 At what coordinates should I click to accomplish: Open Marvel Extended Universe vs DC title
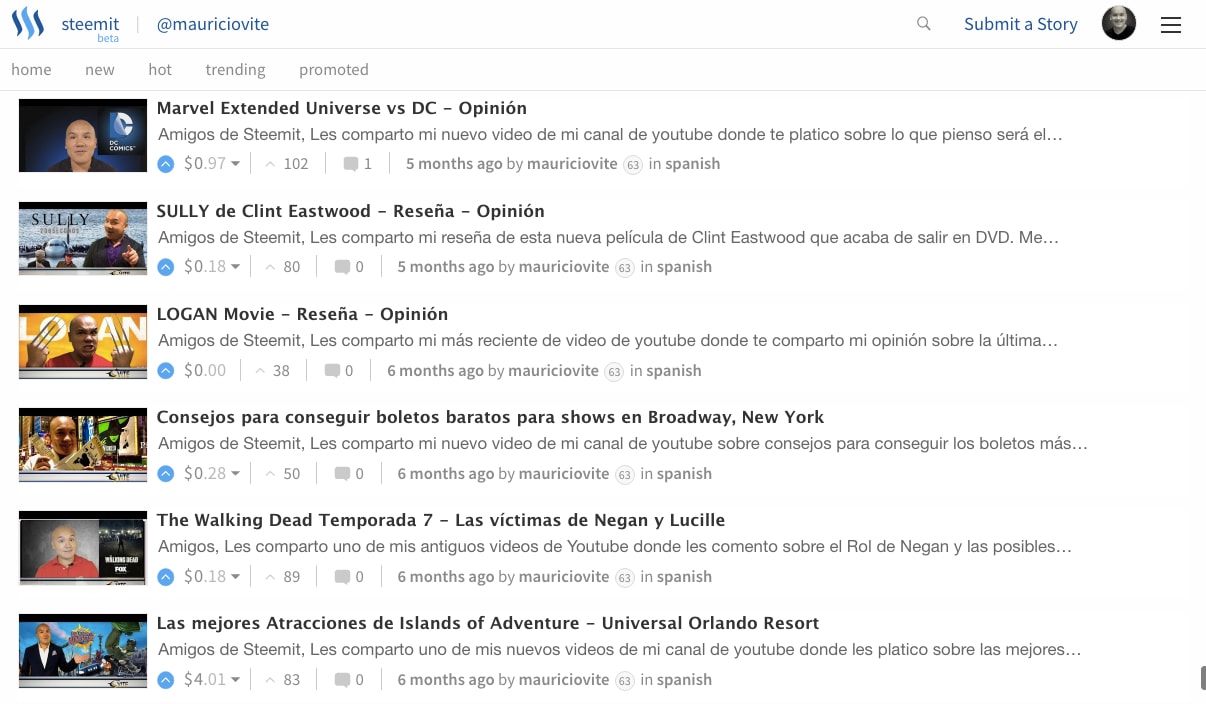coord(342,108)
